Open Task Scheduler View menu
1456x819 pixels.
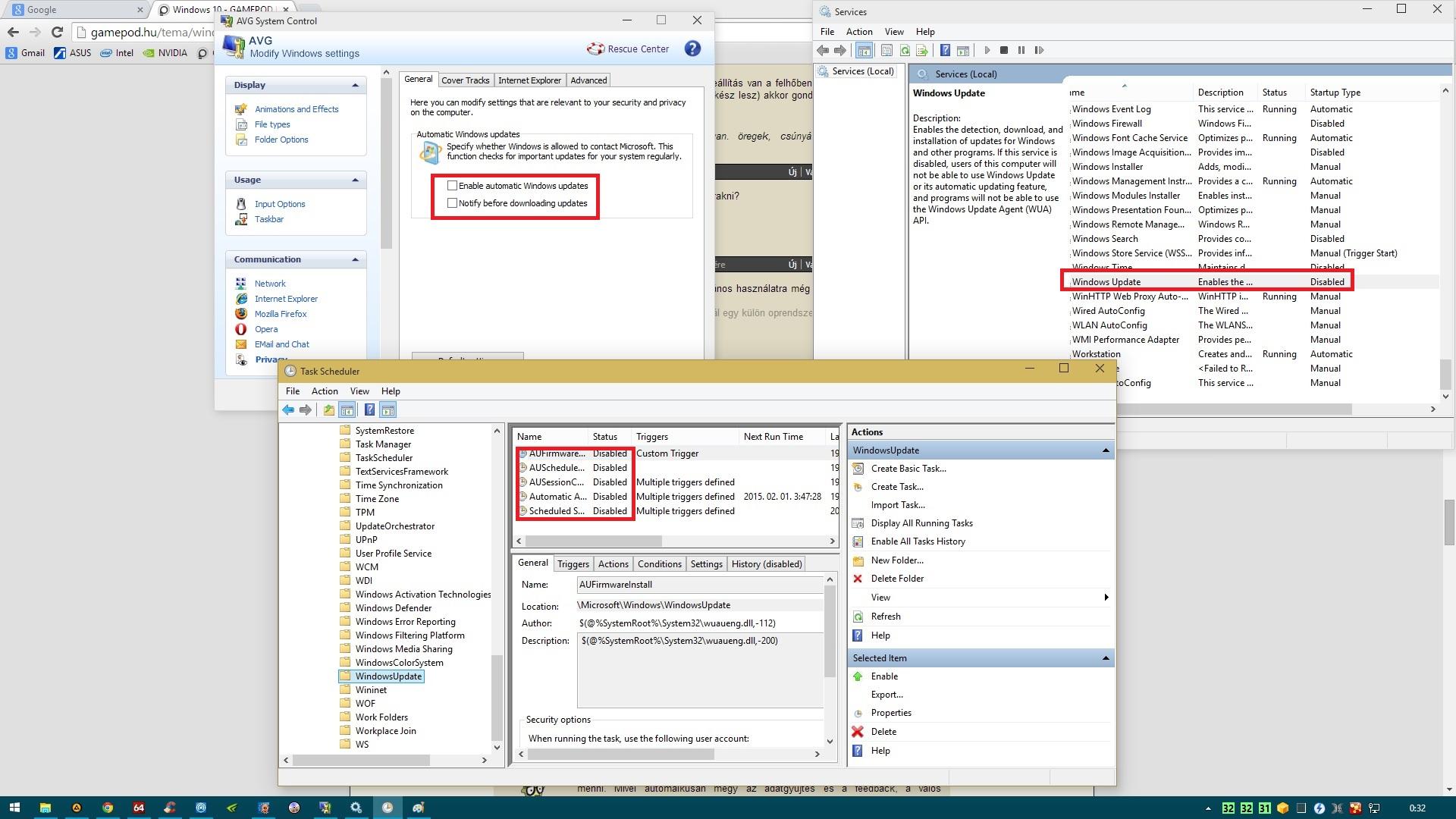tap(359, 391)
